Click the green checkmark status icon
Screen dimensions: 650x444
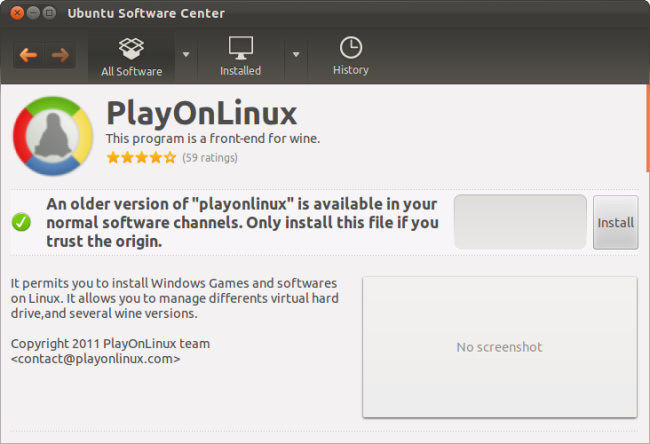click(21, 222)
